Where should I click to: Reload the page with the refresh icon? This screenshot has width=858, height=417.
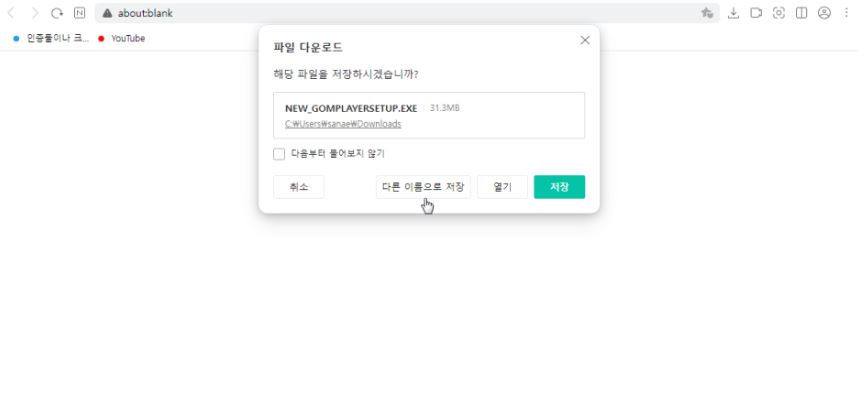pos(57,13)
